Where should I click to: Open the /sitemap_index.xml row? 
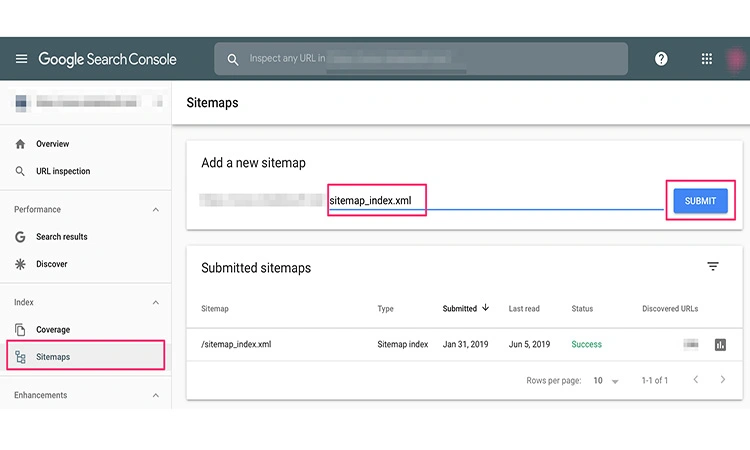[x=464, y=344]
